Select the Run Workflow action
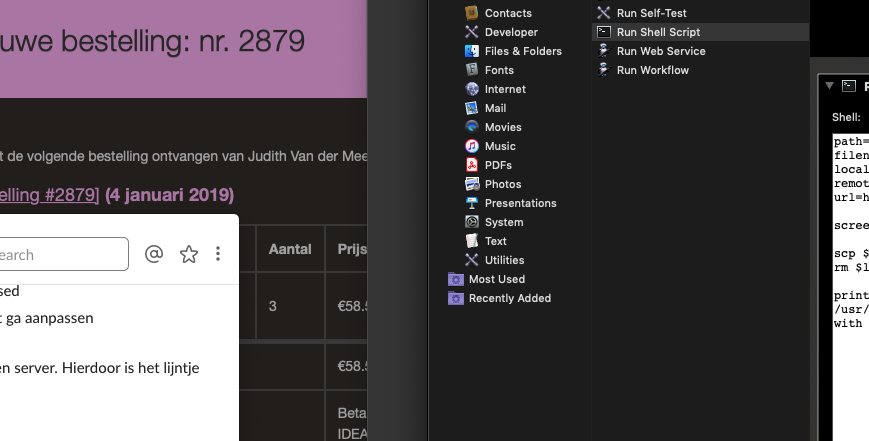 652,70
